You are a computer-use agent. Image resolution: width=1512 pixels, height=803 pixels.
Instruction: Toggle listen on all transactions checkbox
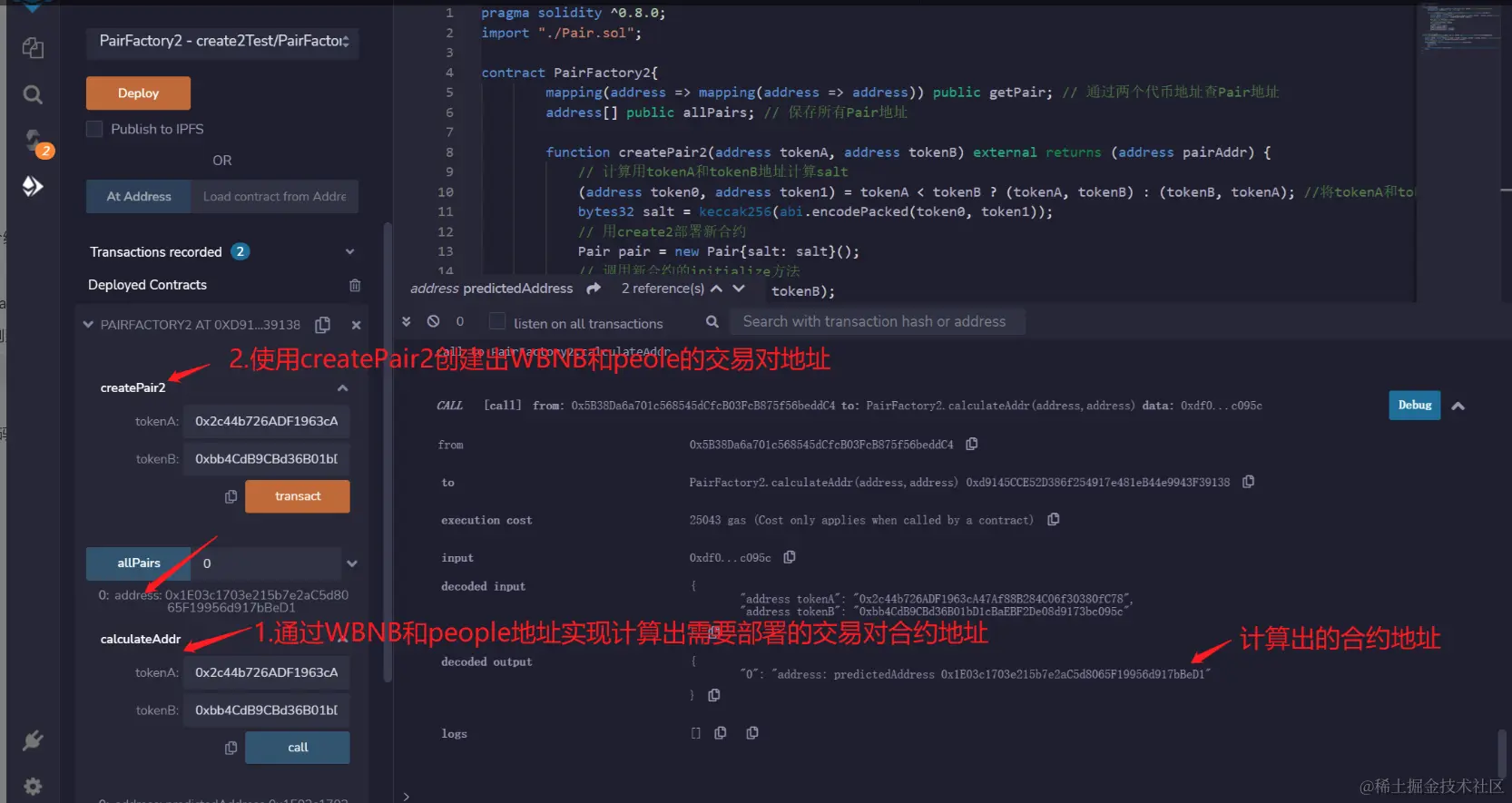(x=497, y=321)
